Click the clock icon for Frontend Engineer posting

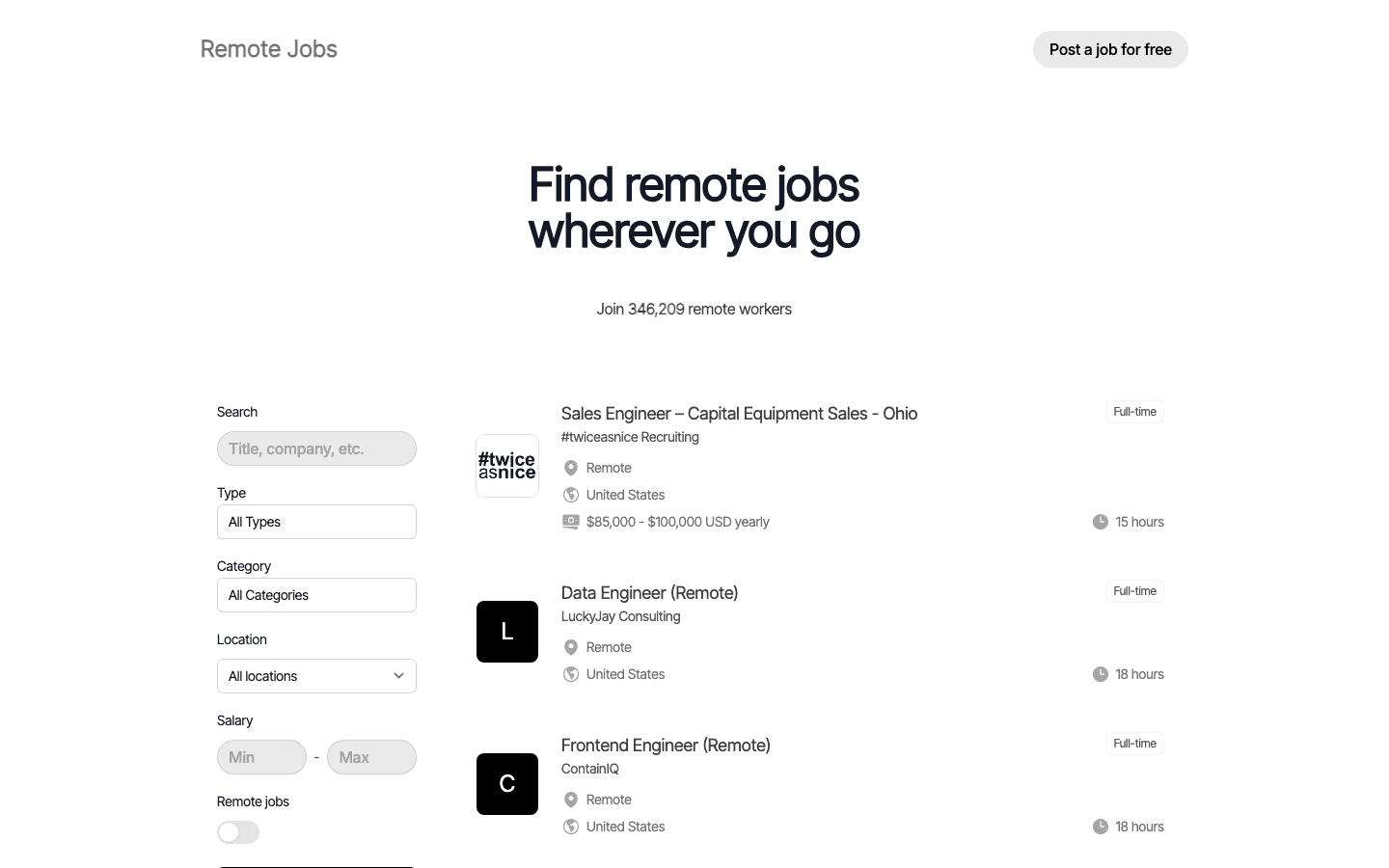(x=1101, y=827)
